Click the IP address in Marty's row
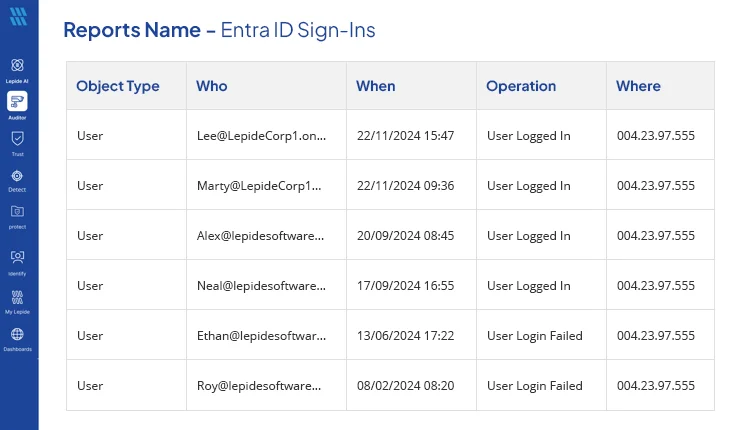731x430 pixels. coord(656,186)
